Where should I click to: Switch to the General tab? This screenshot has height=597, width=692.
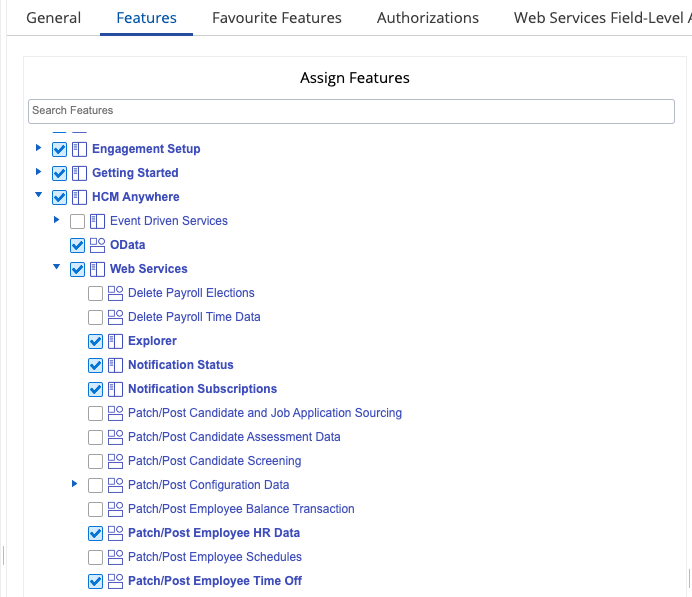(53, 18)
